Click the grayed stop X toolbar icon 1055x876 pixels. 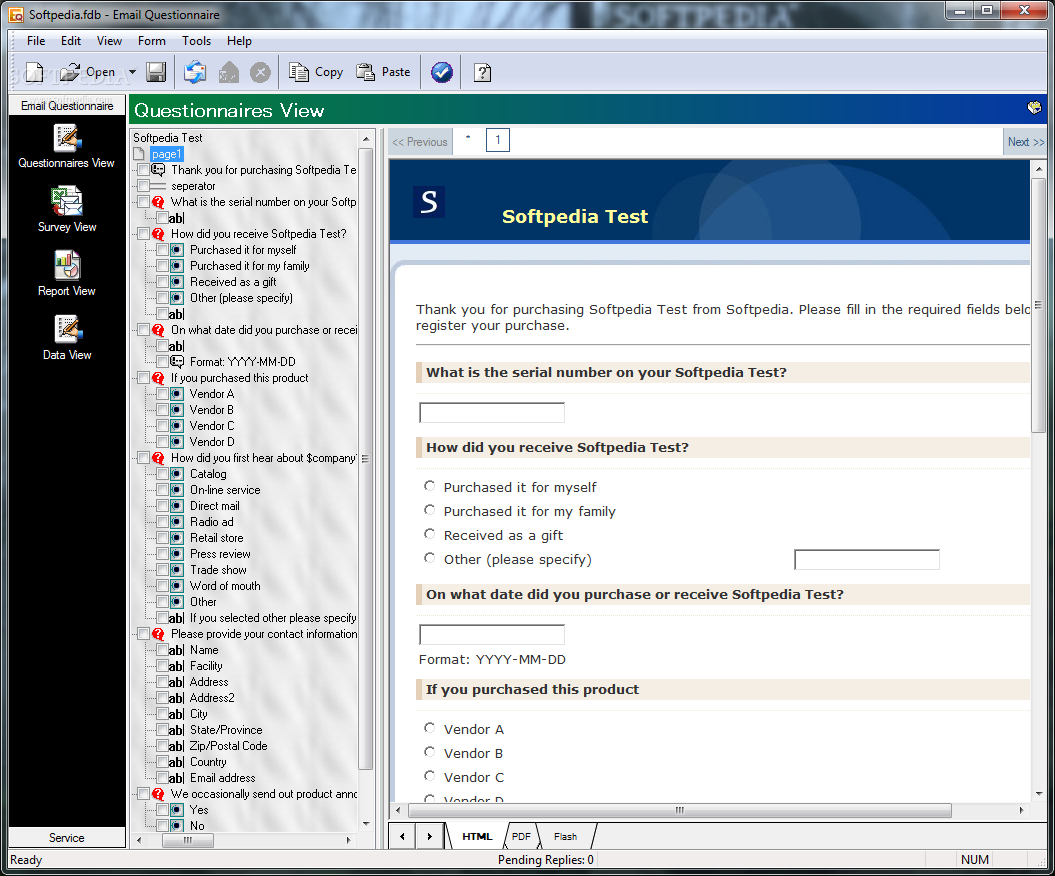point(260,72)
